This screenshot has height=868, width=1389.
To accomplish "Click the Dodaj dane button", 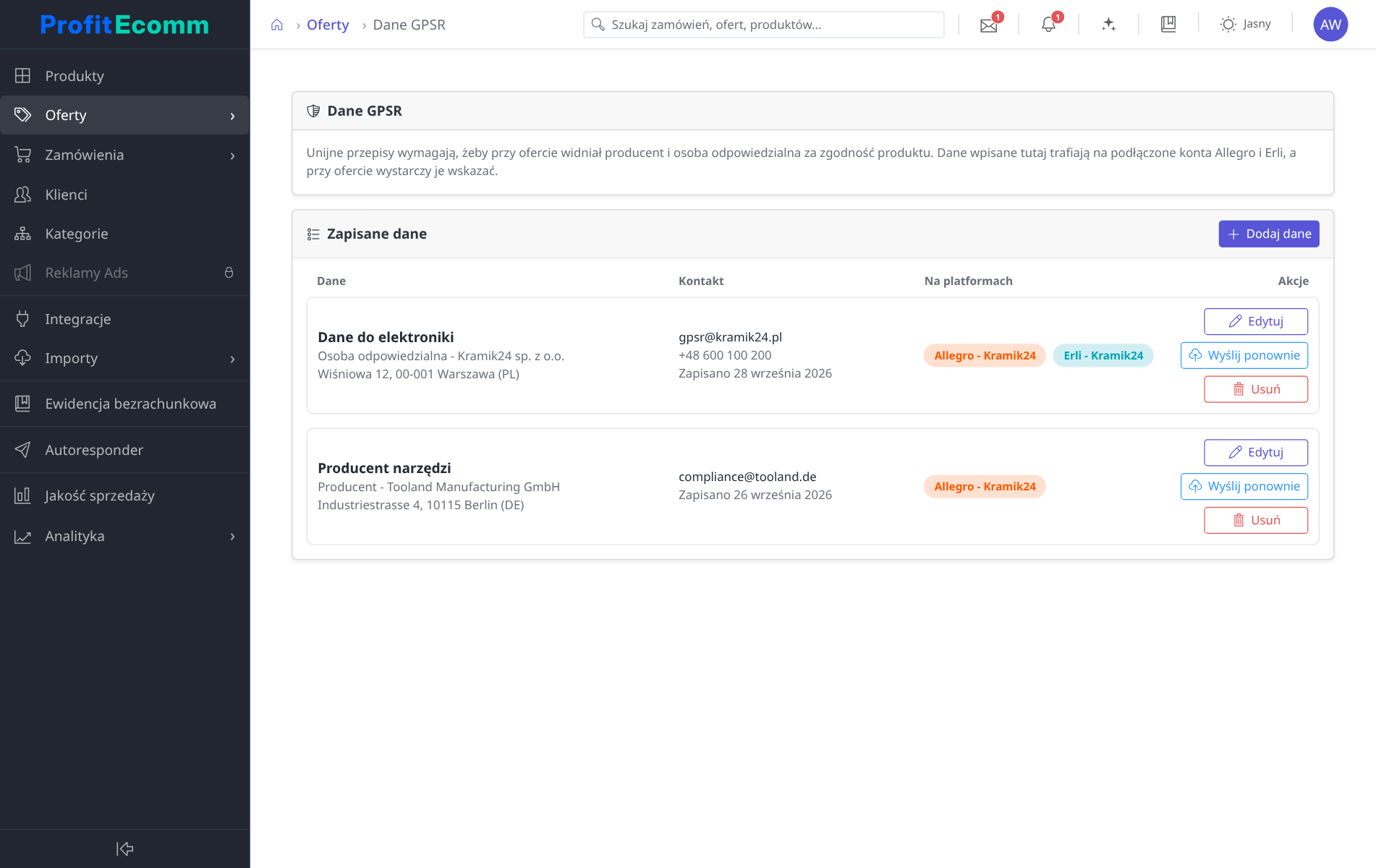I will point(1268,234).
